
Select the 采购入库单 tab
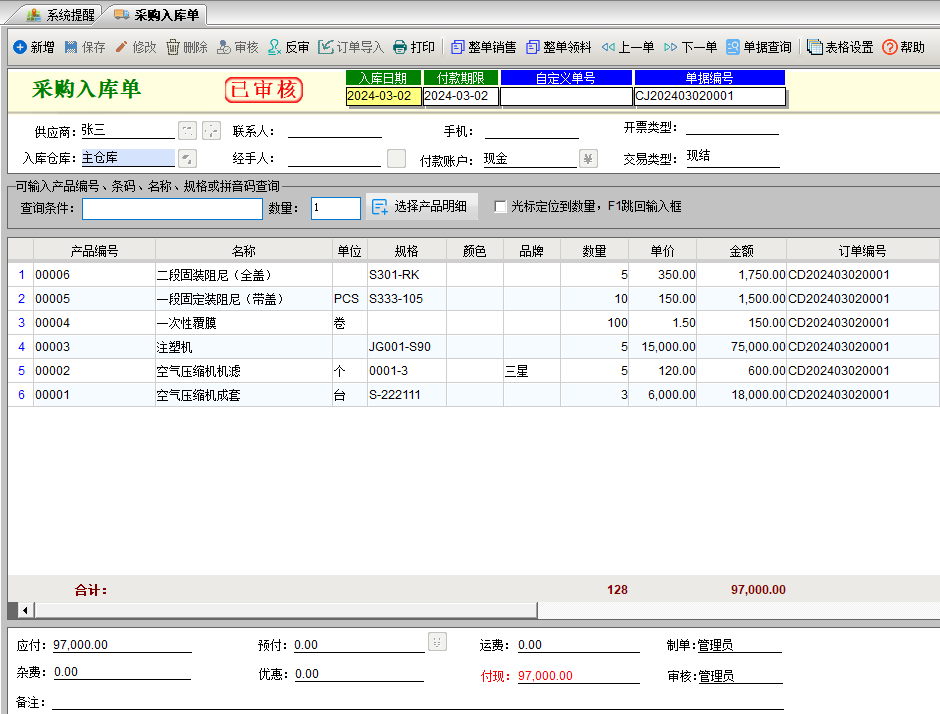click(156, 15)
